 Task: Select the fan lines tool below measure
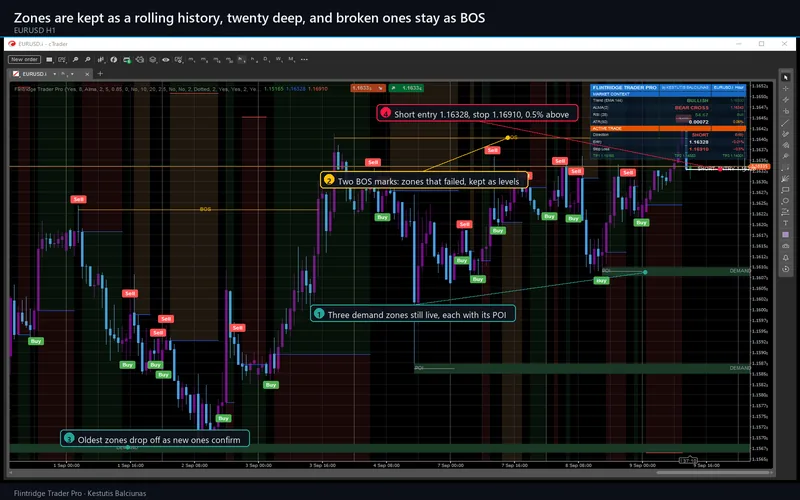pos(786,179)
